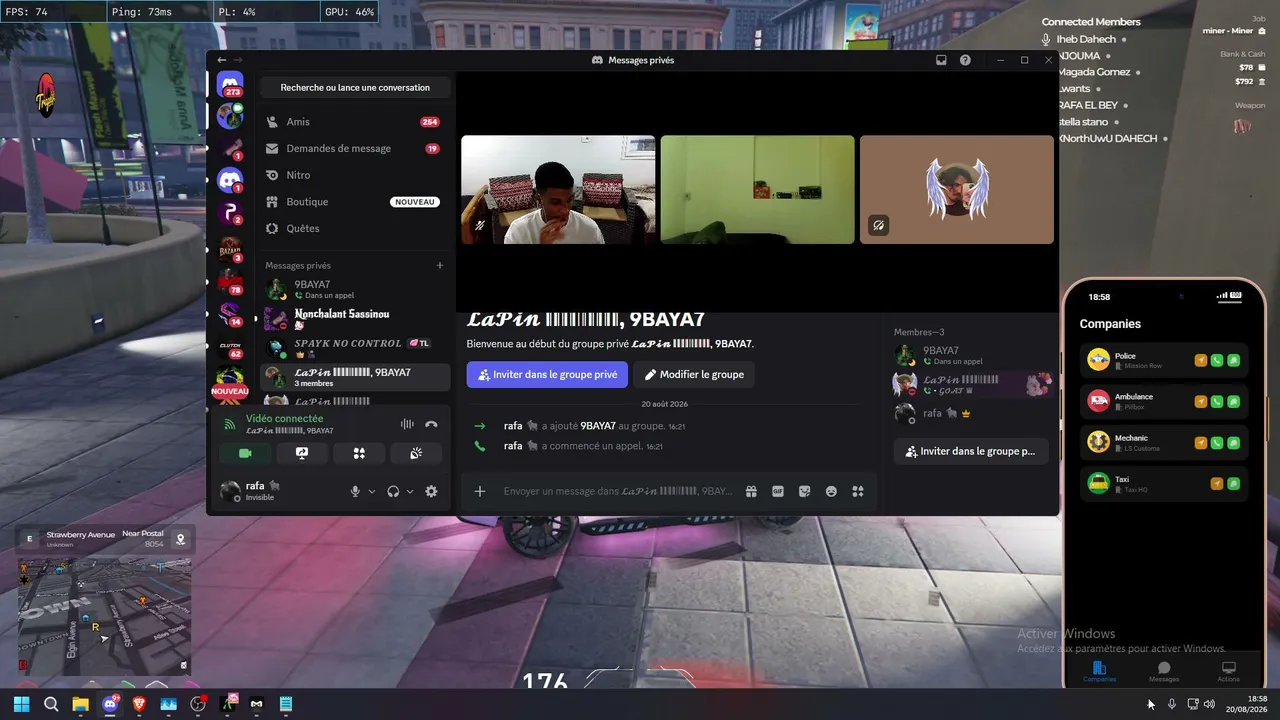Open the emoji picker
Image resolution: width=1280 pixels, height=720 pixels.
831,491
